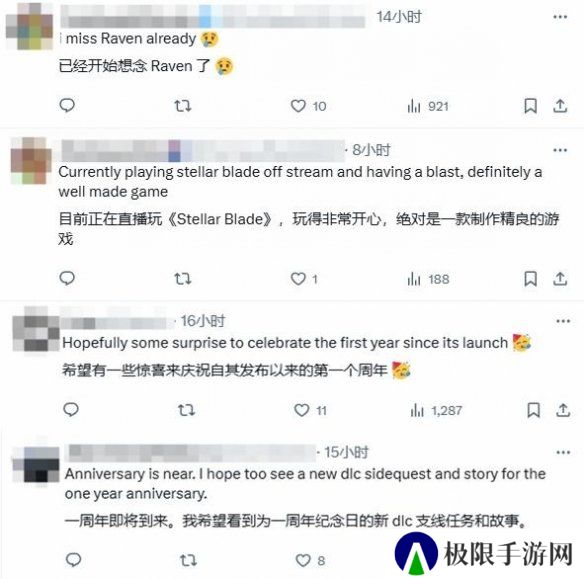584x579 pixels.
Task: Reply to the 'miss Raven already' tweet
Action: tap(67, 106)
